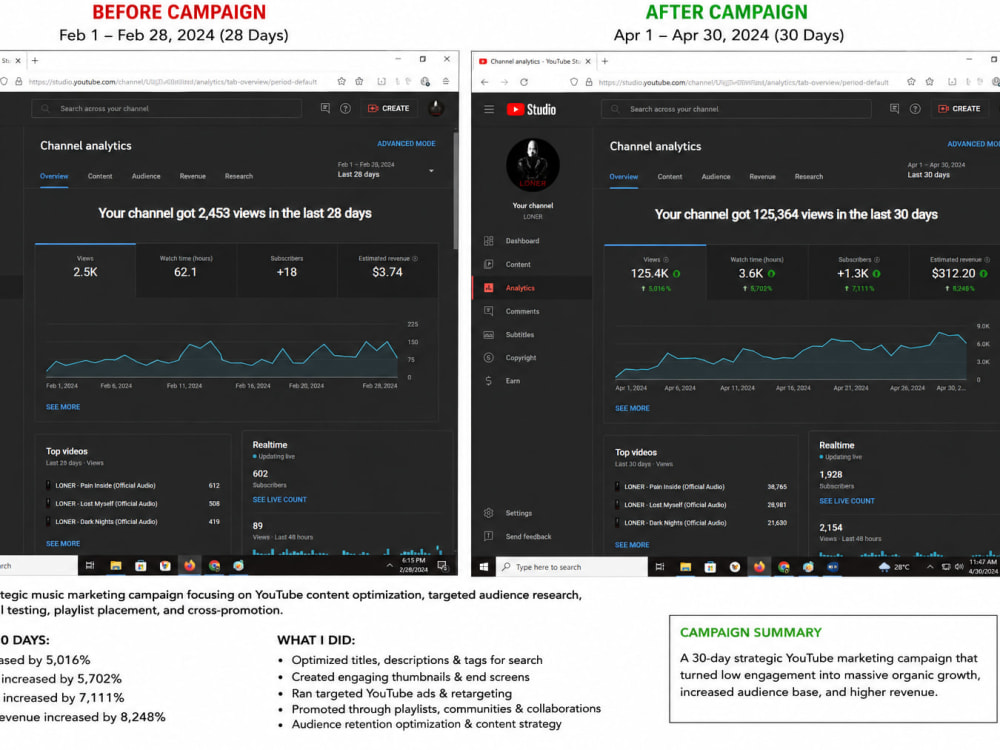Viewport: 1000px width, 750px height.
Task: Click CREATE button in the After window
Action: pos(959,109)
